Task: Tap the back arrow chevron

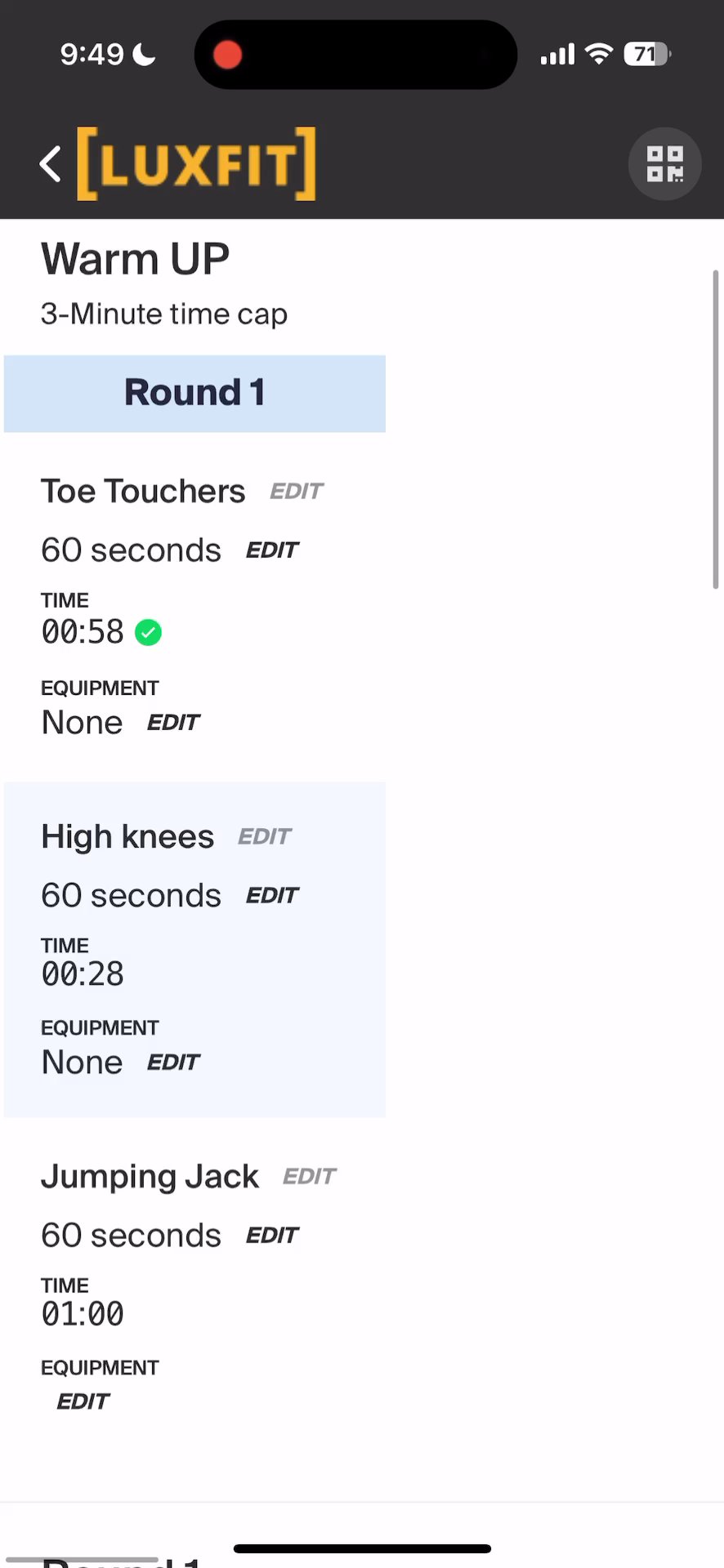Action: (x=51, y=164)
